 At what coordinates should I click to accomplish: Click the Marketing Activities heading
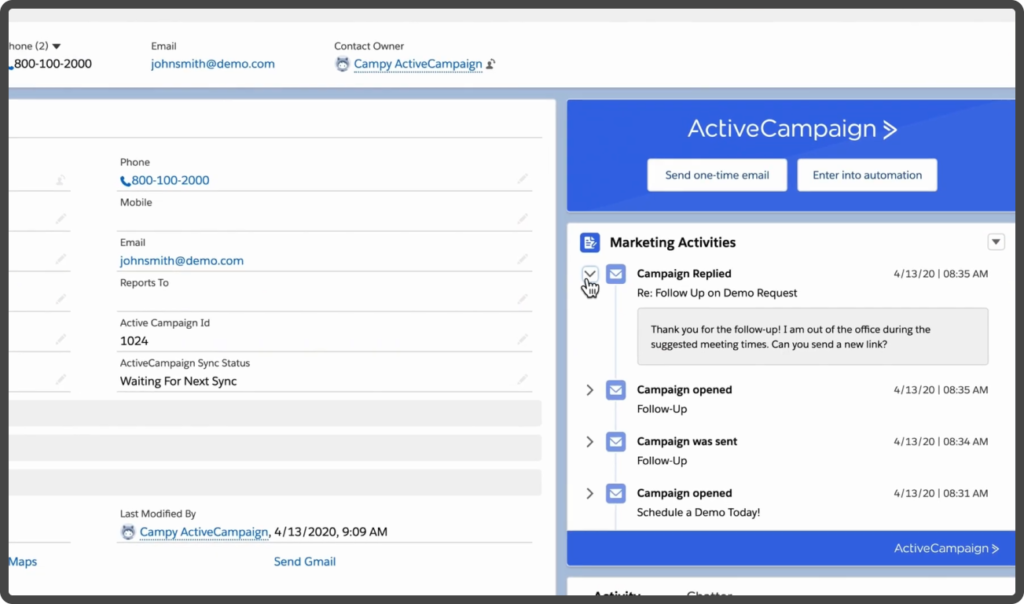point(673,242)
